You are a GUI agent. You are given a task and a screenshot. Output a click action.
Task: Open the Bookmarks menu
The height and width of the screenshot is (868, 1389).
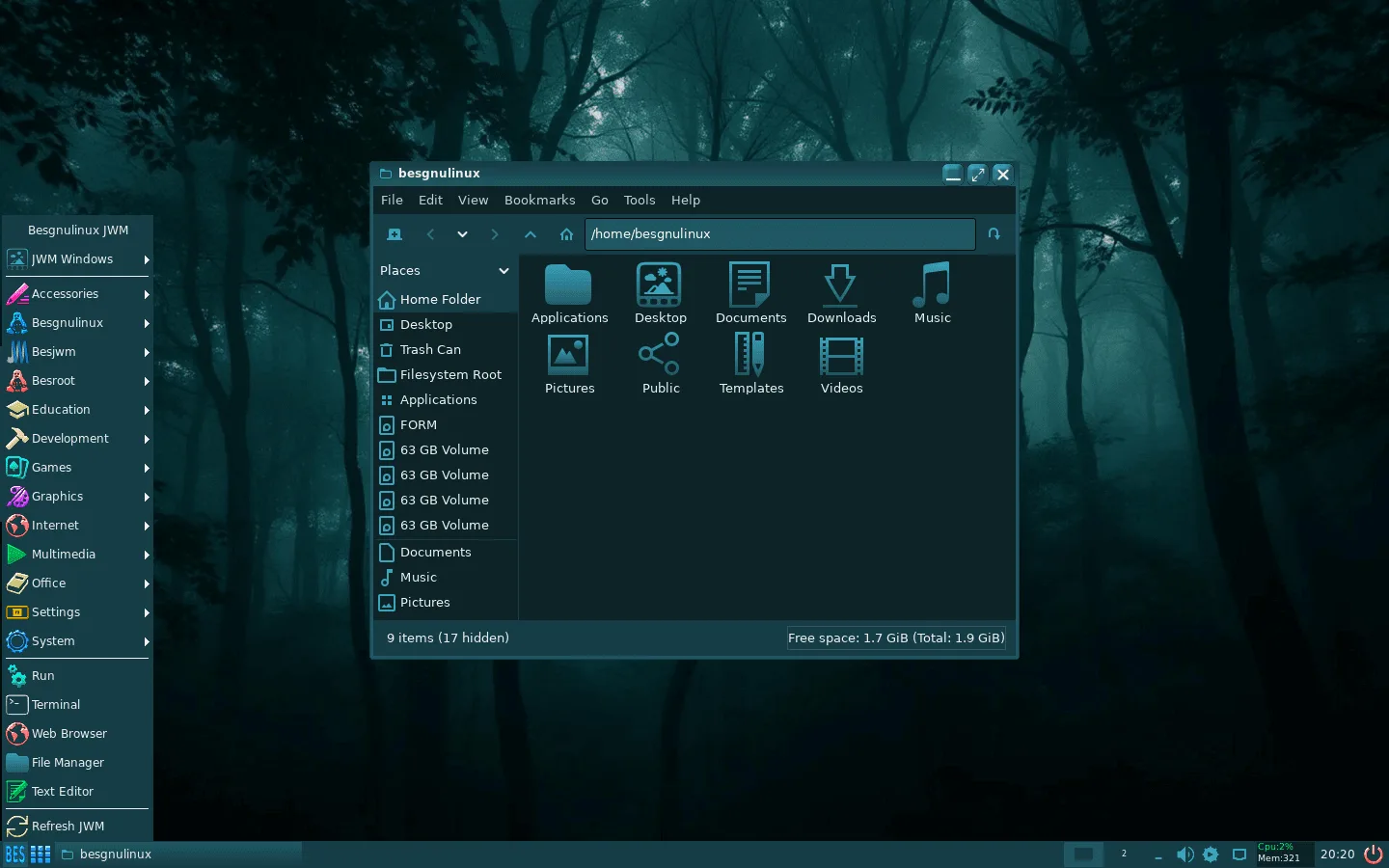tap(539, 201)
